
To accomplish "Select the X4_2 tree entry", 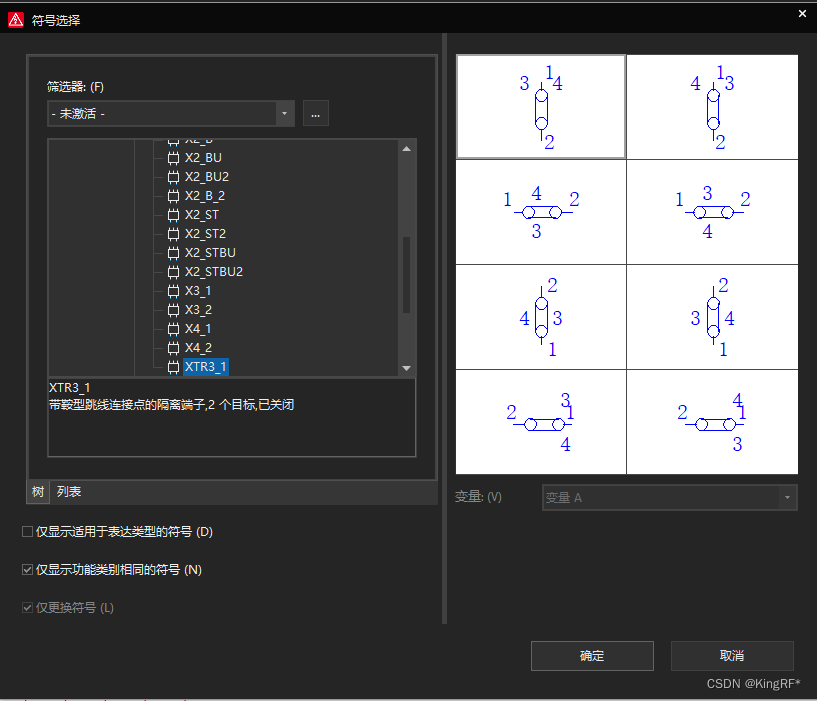I will (198, 348).
